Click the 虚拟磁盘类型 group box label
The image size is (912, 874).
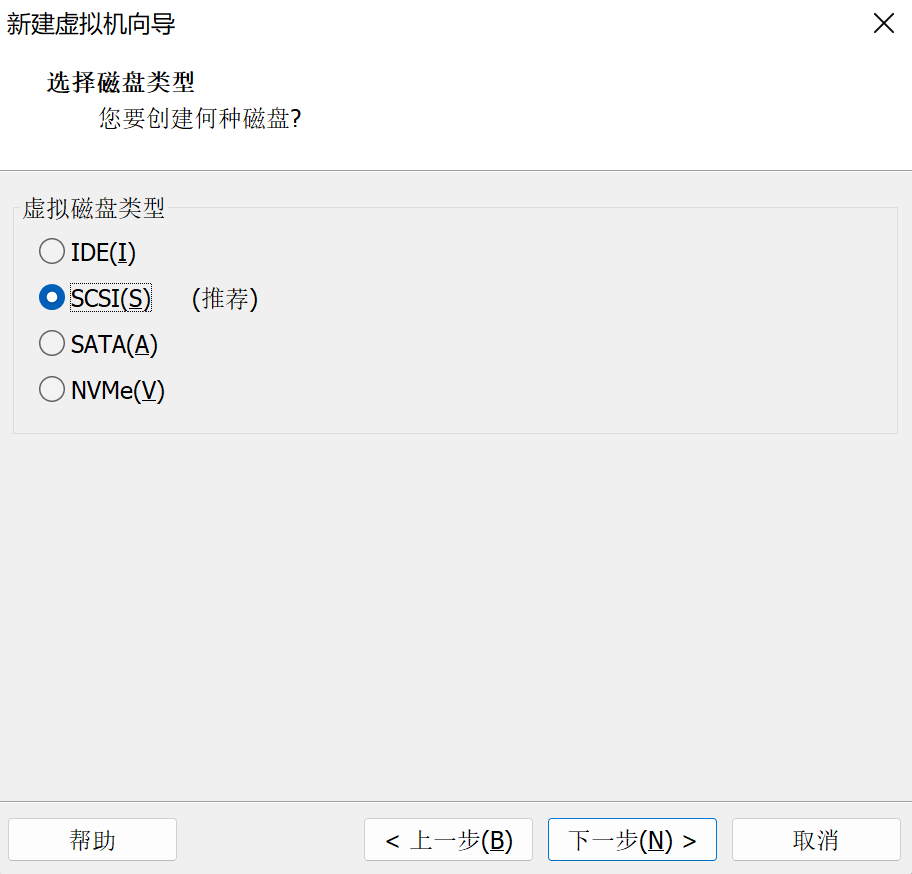tap(94, 209)
